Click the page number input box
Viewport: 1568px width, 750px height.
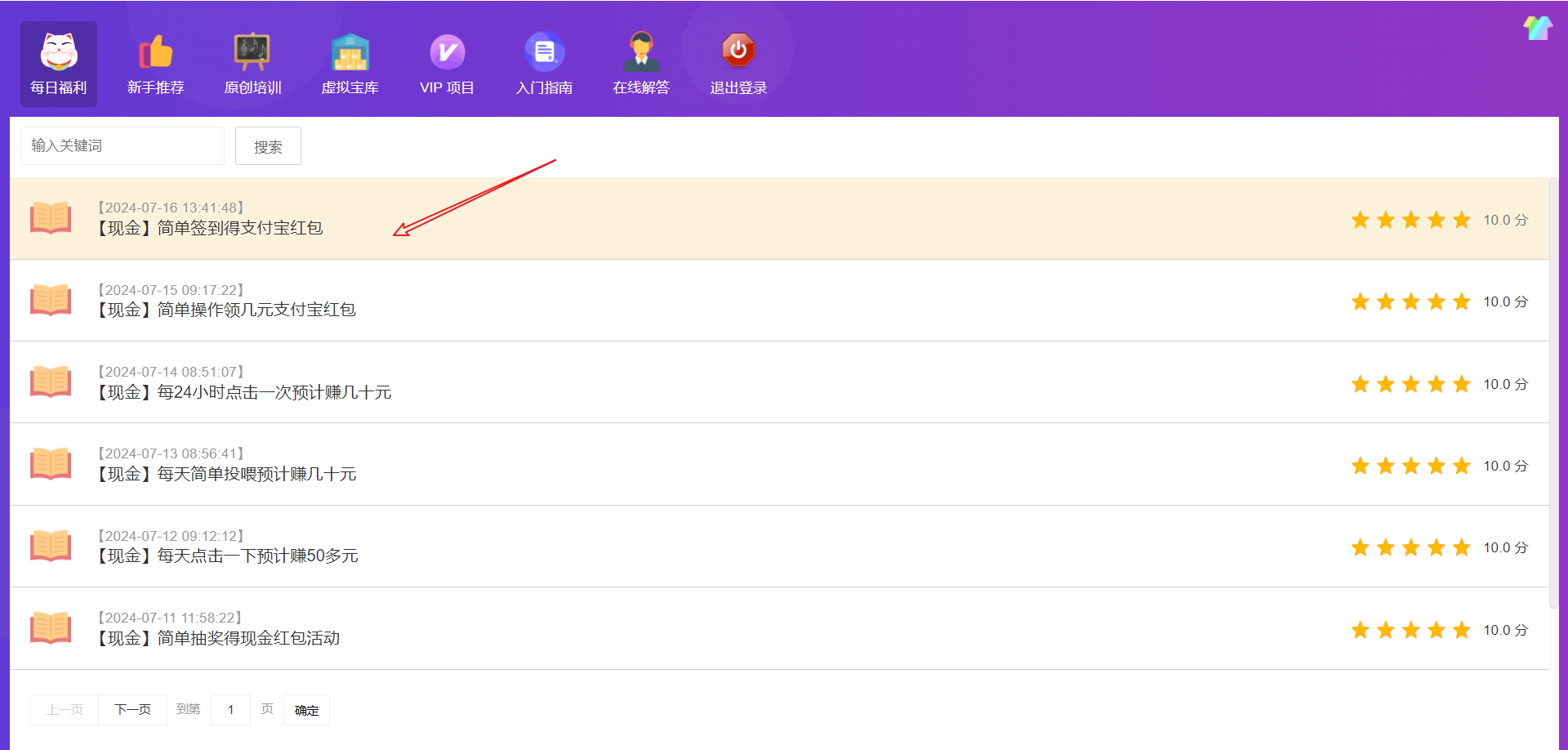pos(230,710)
